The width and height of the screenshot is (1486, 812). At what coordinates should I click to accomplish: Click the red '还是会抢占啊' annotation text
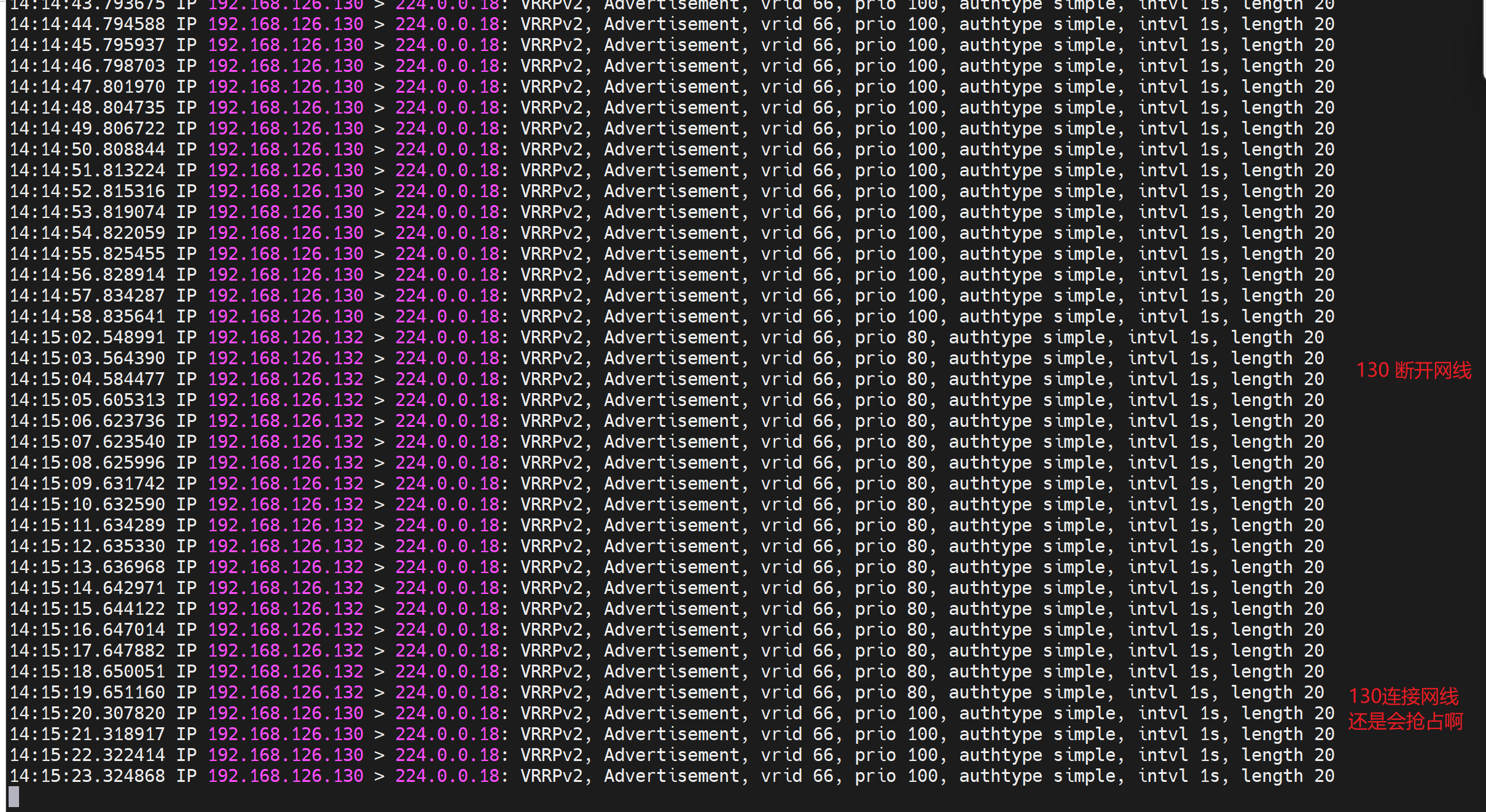pos(1406,721)
